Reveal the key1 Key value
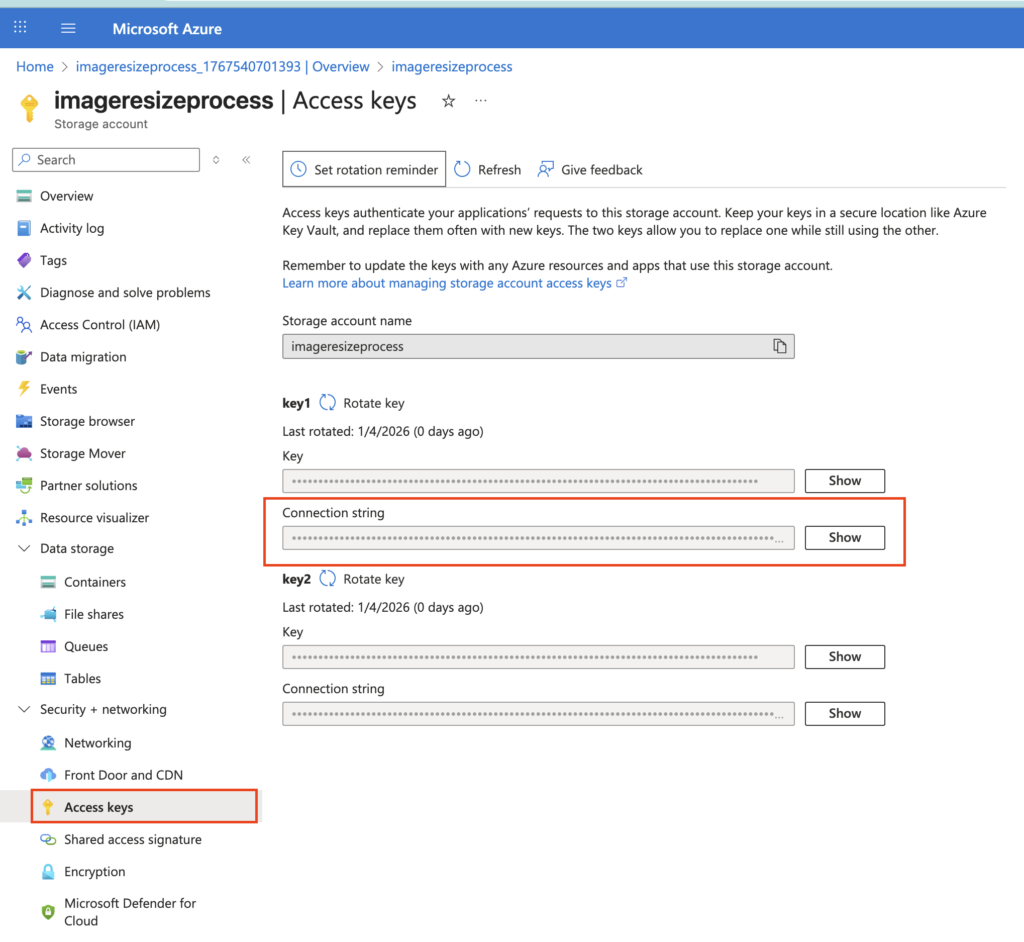 point(844,481)
